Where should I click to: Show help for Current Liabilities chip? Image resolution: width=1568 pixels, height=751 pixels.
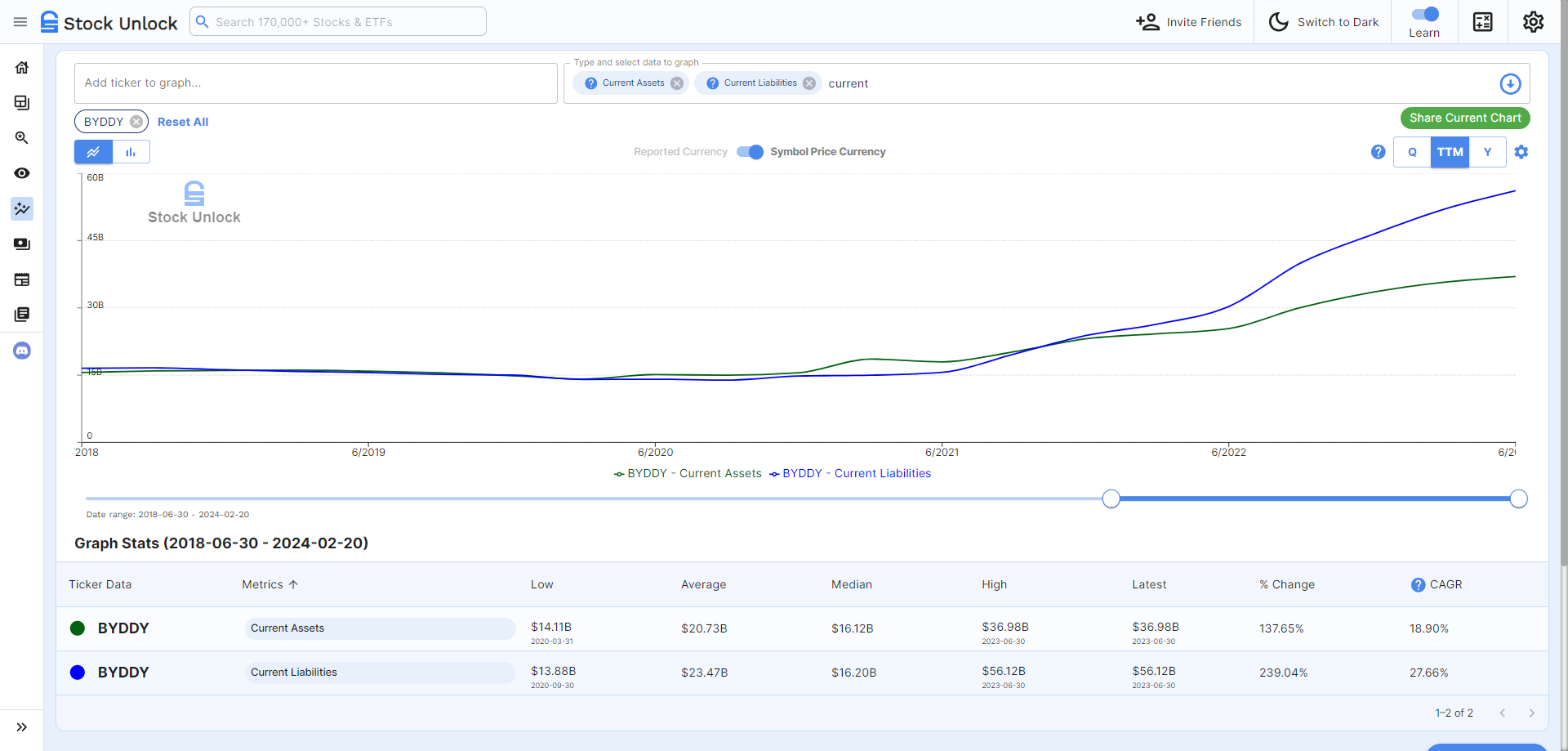pos(713,83)
